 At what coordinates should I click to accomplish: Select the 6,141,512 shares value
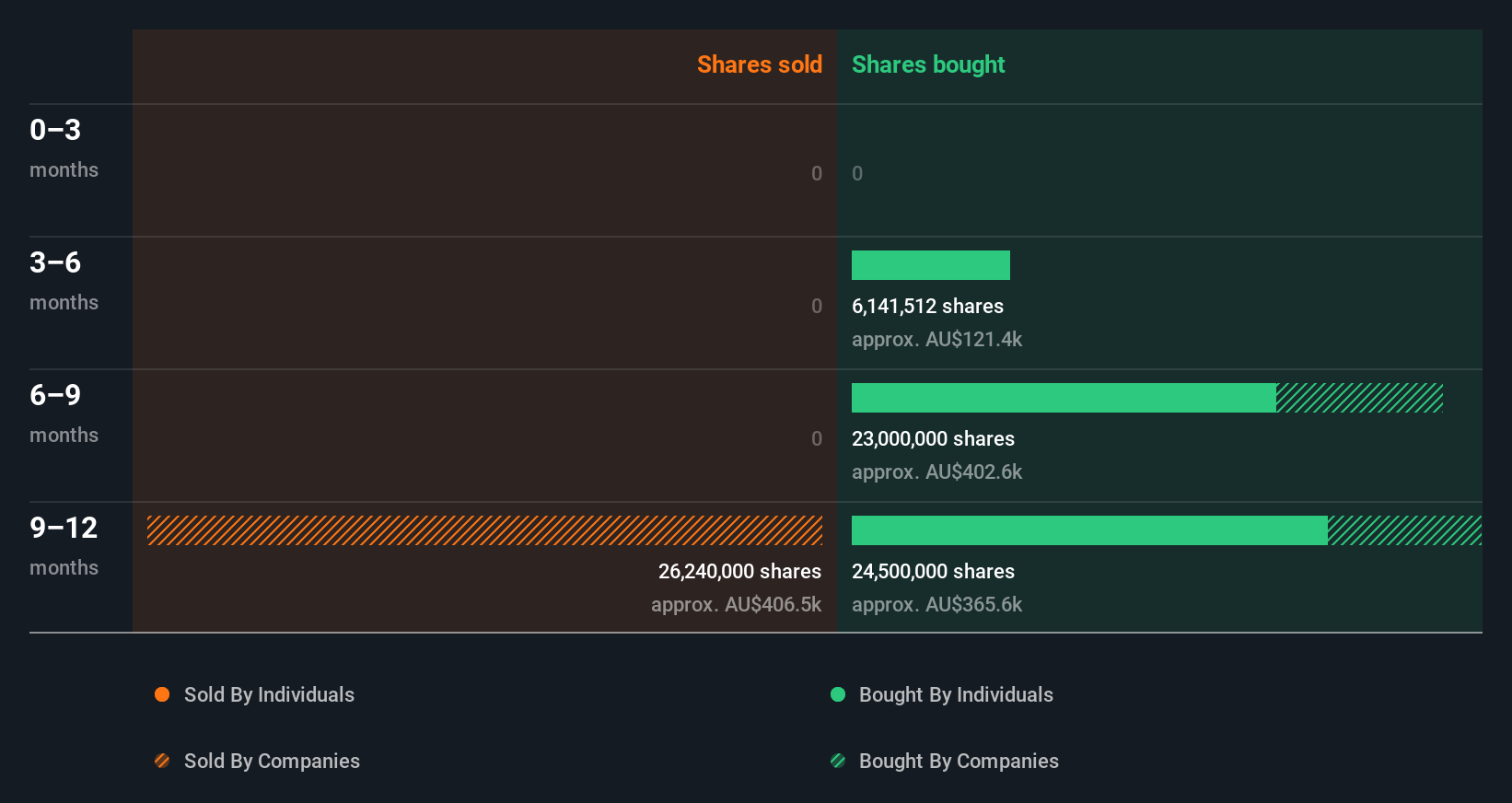pyautogui.click(x=927, y=306)
